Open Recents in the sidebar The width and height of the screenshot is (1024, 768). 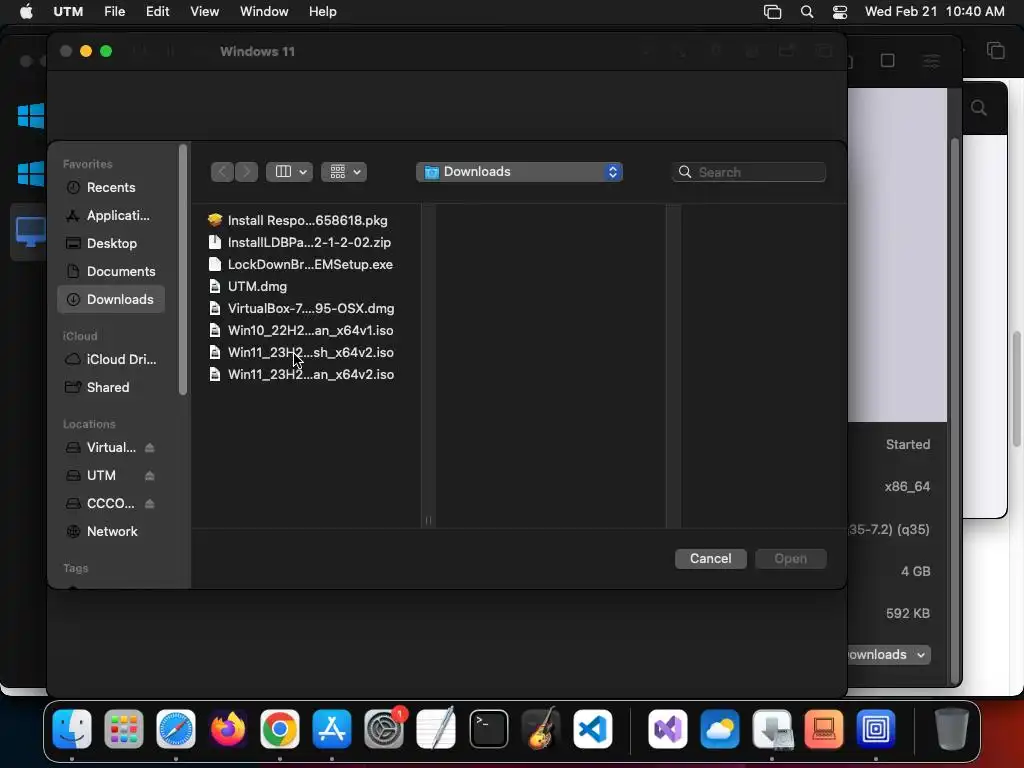[x=110, y=187]
